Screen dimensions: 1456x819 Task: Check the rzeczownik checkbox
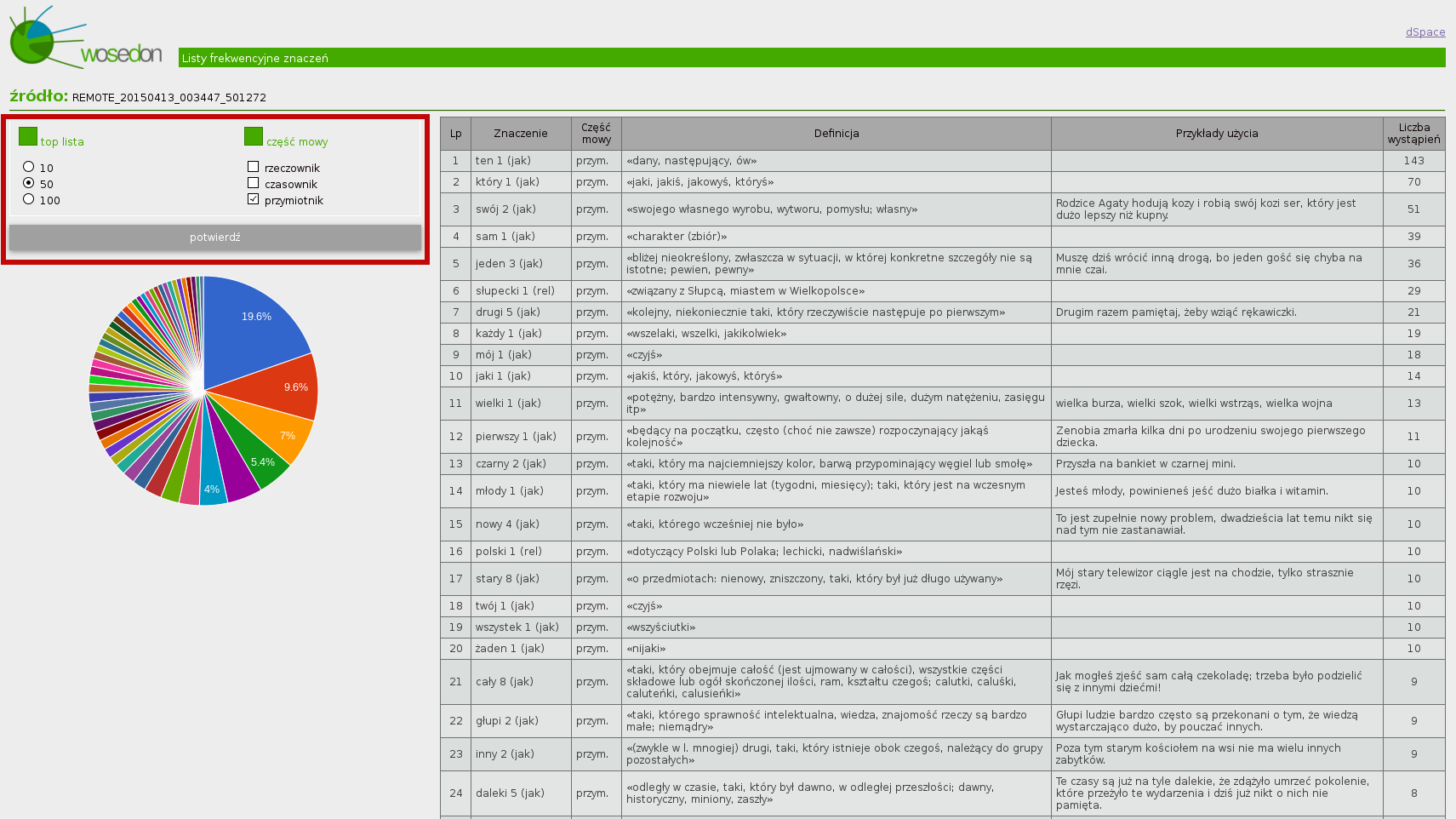253,167
